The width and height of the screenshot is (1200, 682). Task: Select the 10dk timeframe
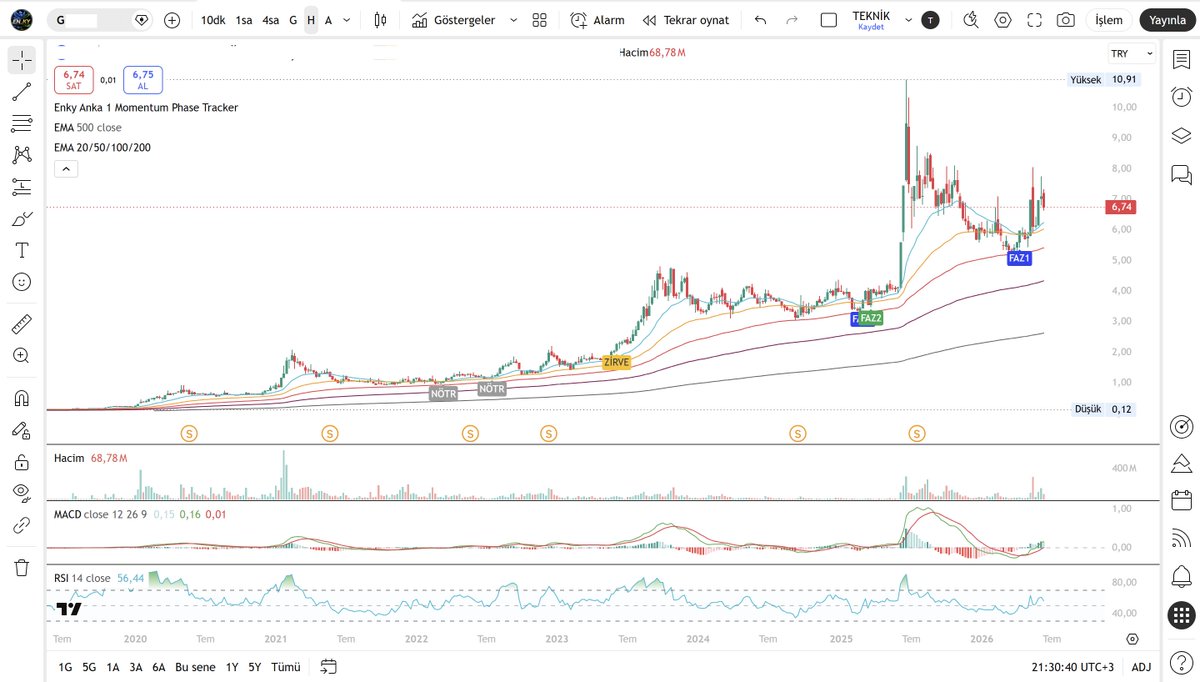point(213,20)
